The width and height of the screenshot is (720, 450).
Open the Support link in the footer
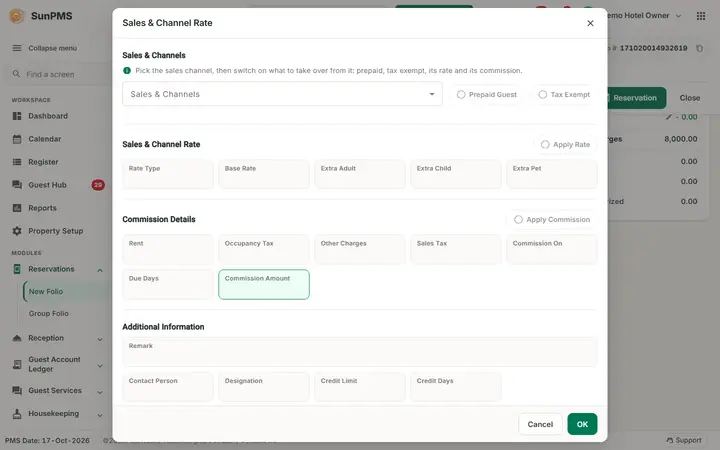tap(684, 440)
